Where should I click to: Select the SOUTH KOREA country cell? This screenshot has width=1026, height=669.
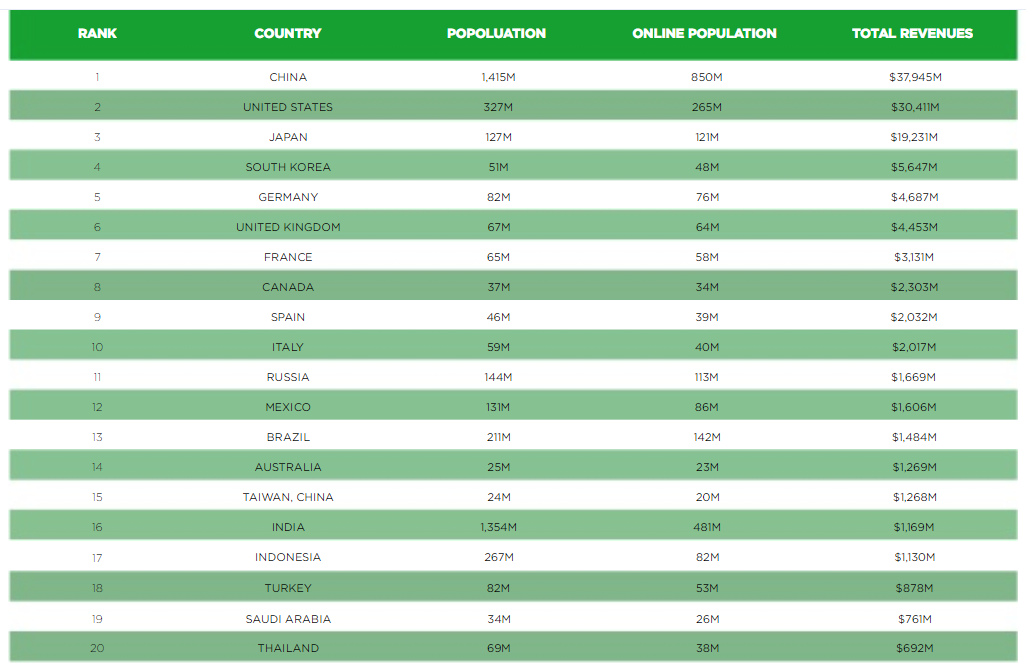tap(288, 168)
